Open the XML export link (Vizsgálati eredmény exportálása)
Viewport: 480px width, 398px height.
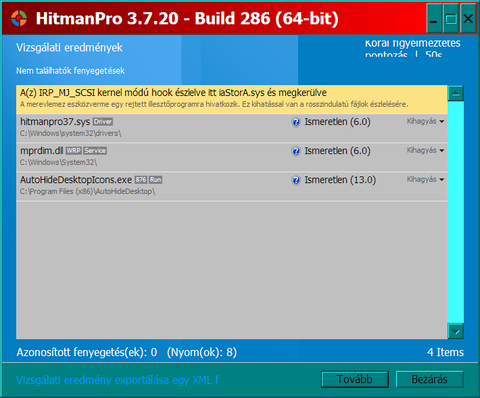[x=118, y=380]
